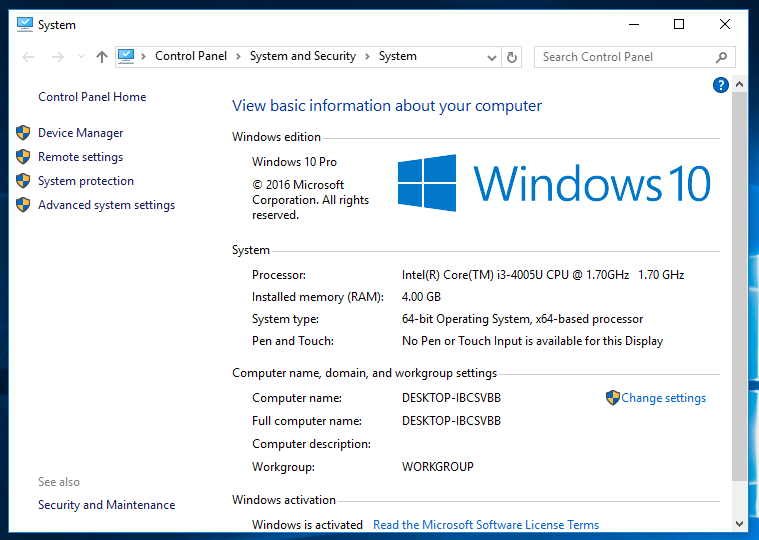759x540 pixels.
Task: Click shield icon beside Remote settings
Action: [x=23, y=157]
